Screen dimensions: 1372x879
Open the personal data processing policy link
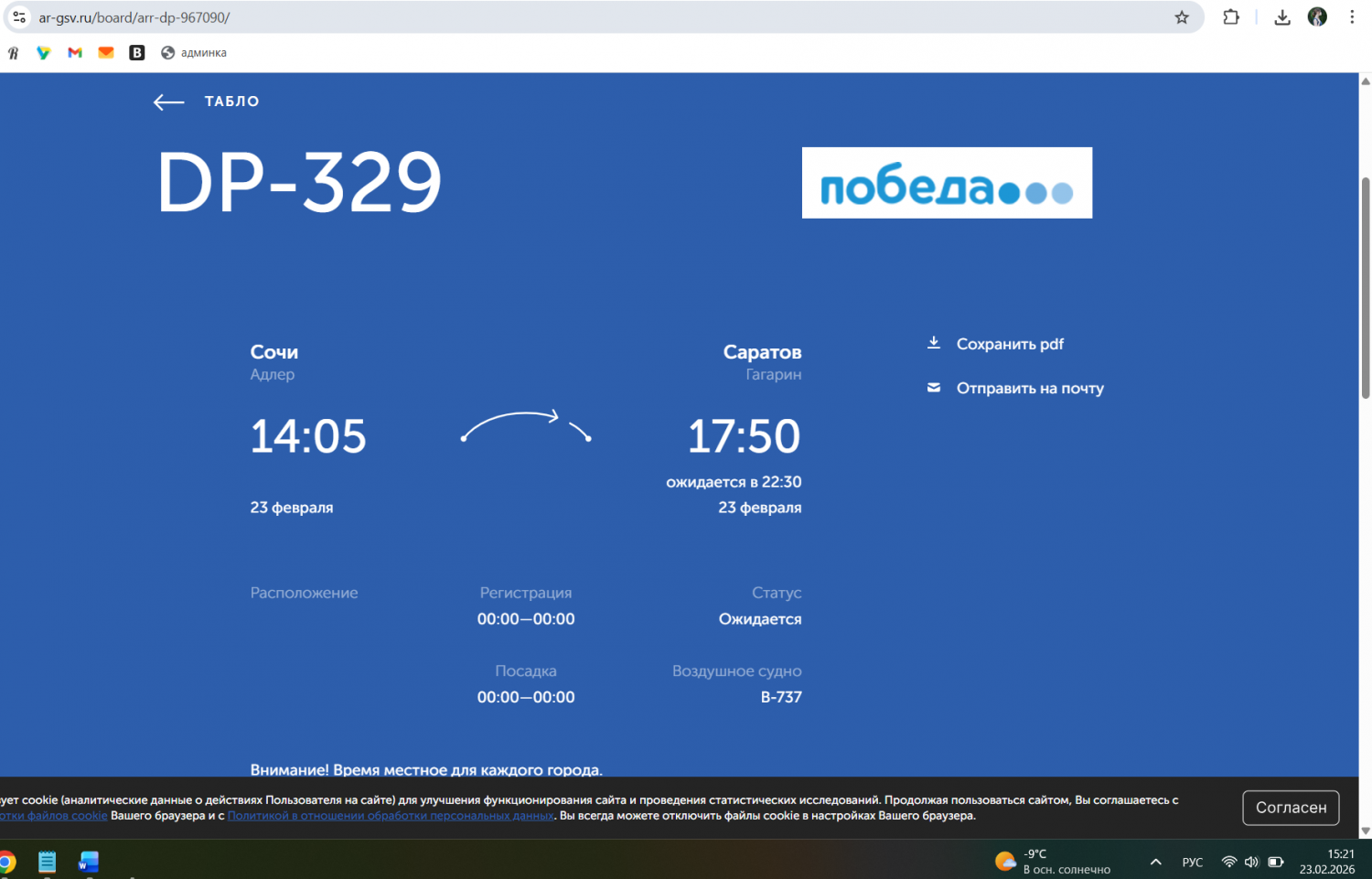[x=391, y=816]
